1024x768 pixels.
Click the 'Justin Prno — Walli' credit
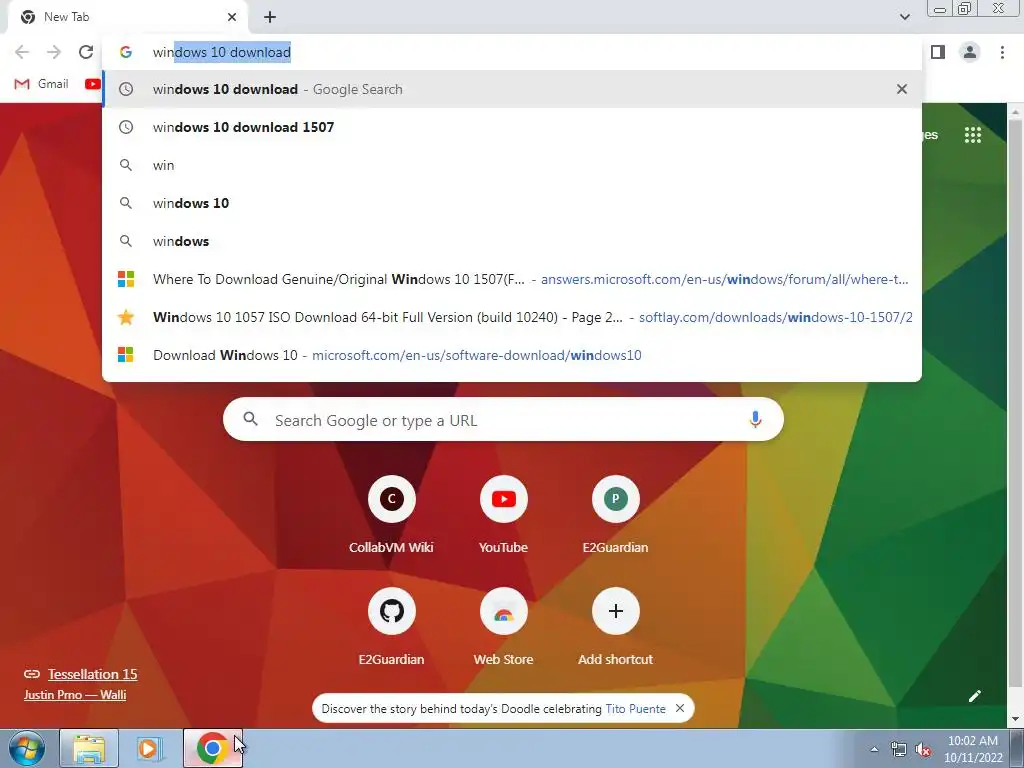pos(75,695)
